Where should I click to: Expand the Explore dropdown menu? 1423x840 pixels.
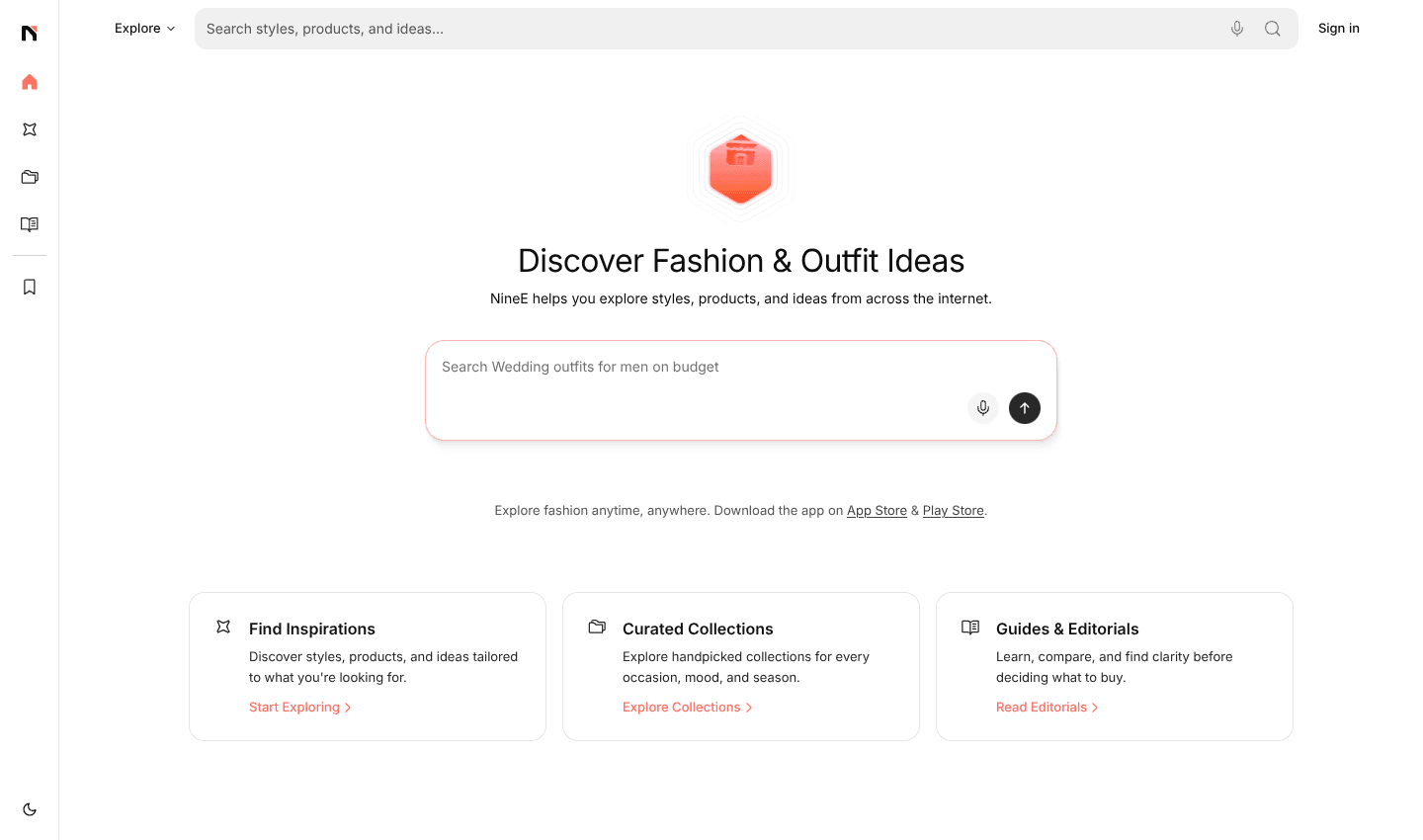click(145, 29)
